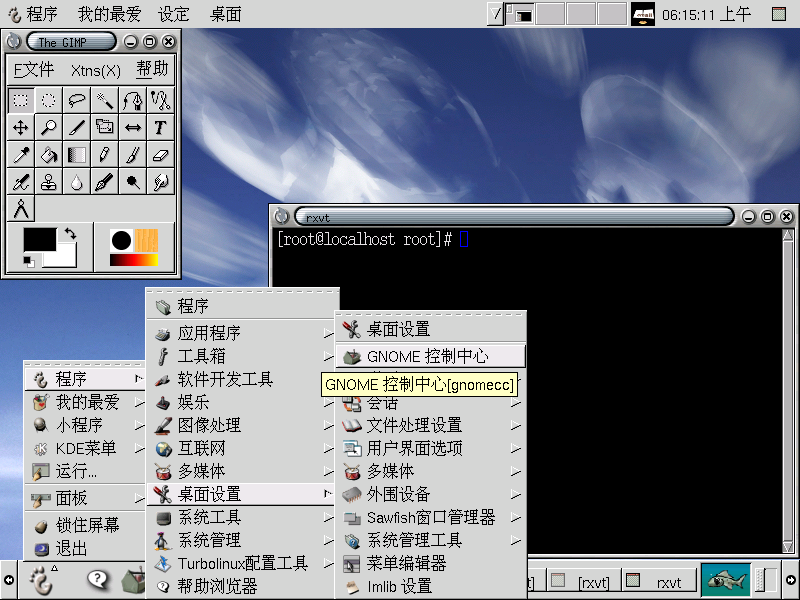Image resolution: width=800 pixels, height=600 pixels.
Task: Open the active pattern indicator
Action: [x=146, y=240]
